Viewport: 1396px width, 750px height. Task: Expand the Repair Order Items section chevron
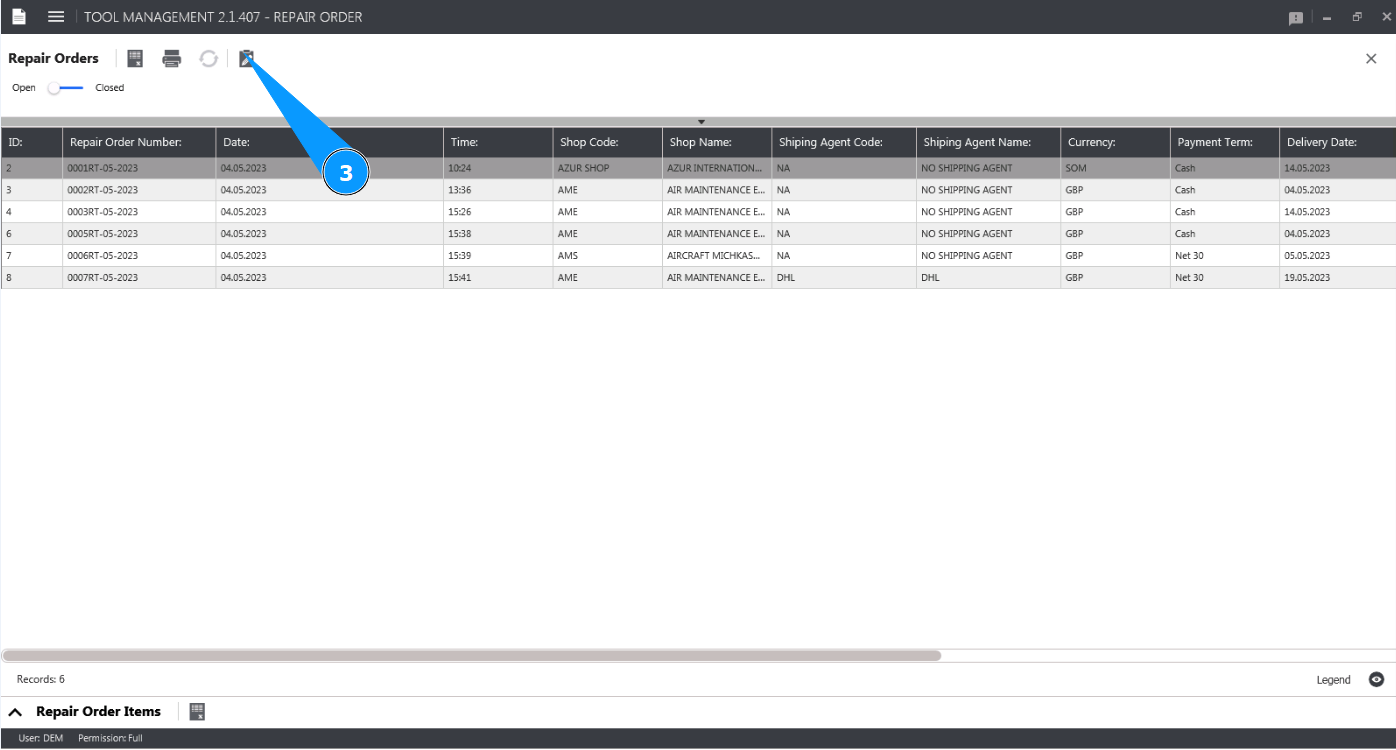point(16,712)
